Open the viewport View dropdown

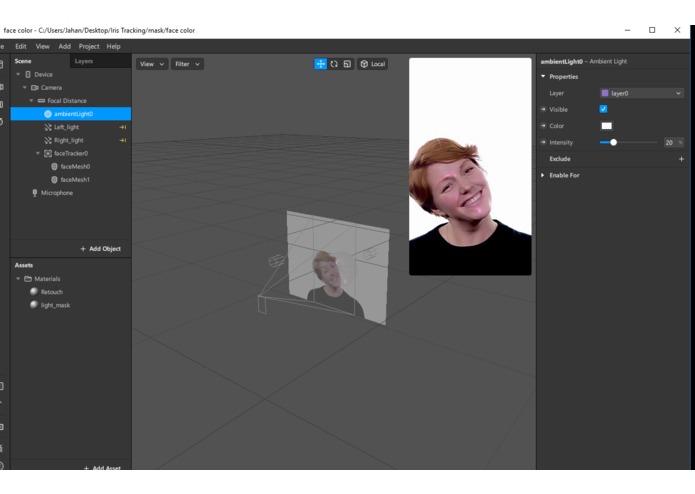tap(152, 64)
